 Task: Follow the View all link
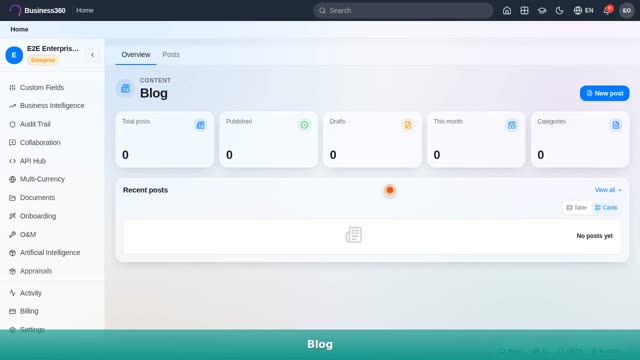coord(608,190)
